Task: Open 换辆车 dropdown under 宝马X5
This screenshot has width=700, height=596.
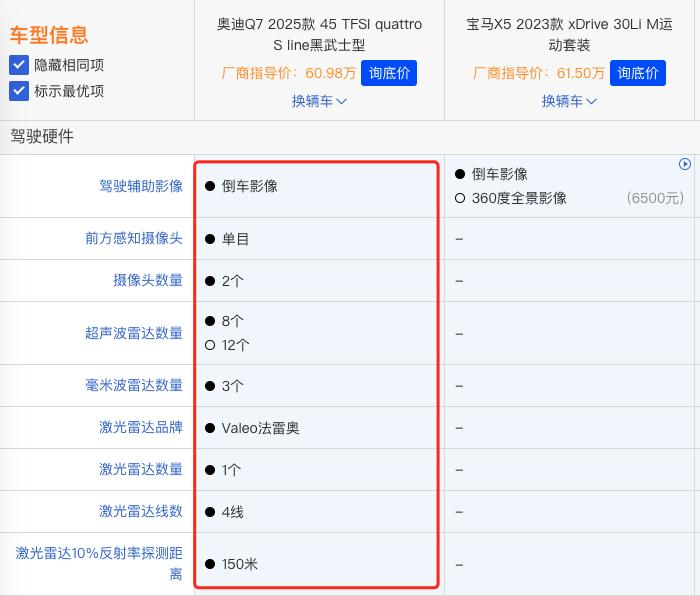Action: coord(569,101)
